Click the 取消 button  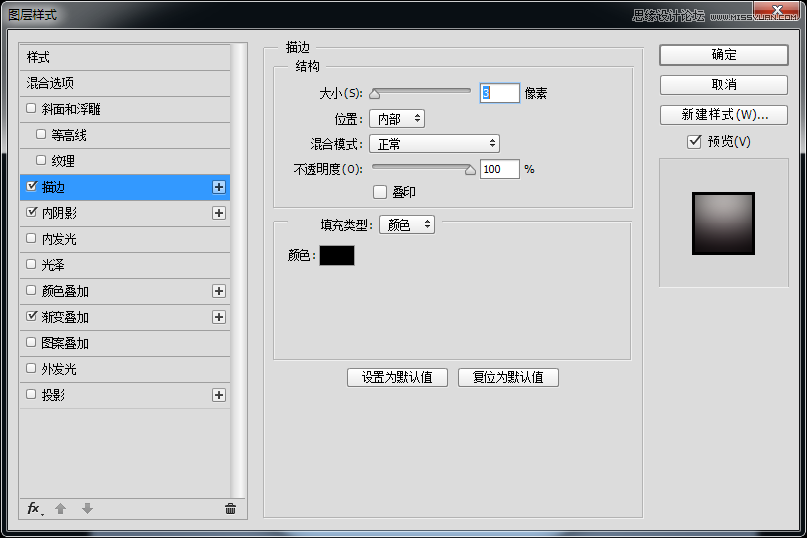tap(724, 84)
